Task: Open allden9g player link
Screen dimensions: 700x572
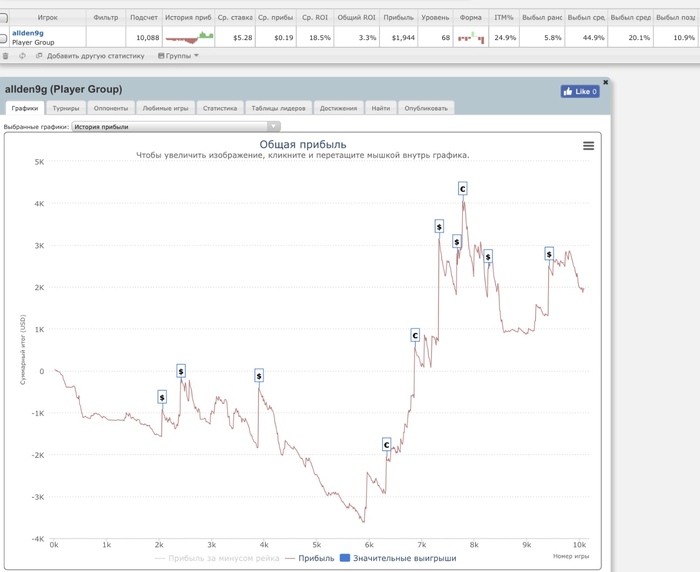Action: 28,33
